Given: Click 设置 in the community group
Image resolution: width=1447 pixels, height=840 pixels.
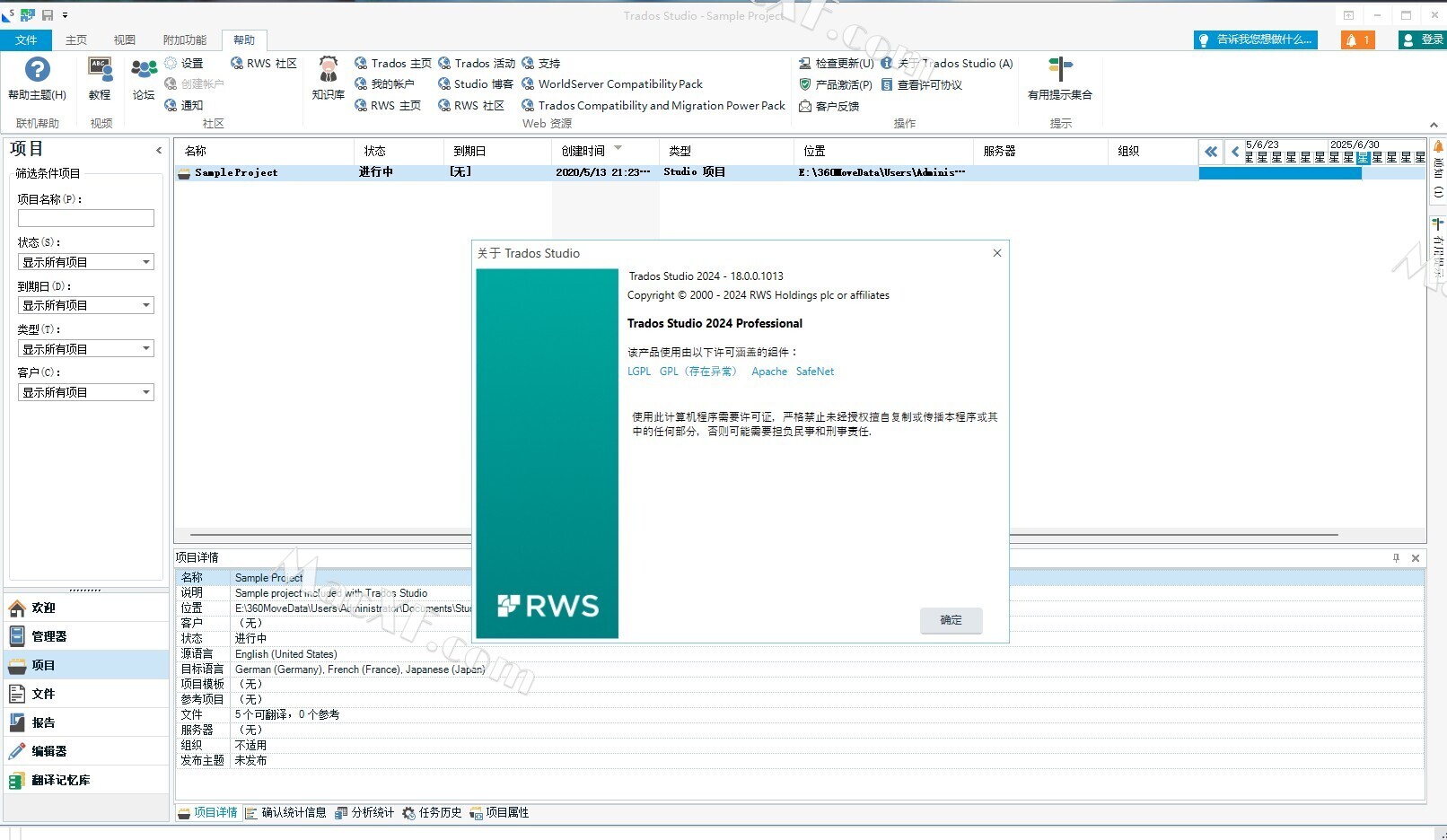Looking at the screenshot, I should pyautogui.click(x=184, y=63).
